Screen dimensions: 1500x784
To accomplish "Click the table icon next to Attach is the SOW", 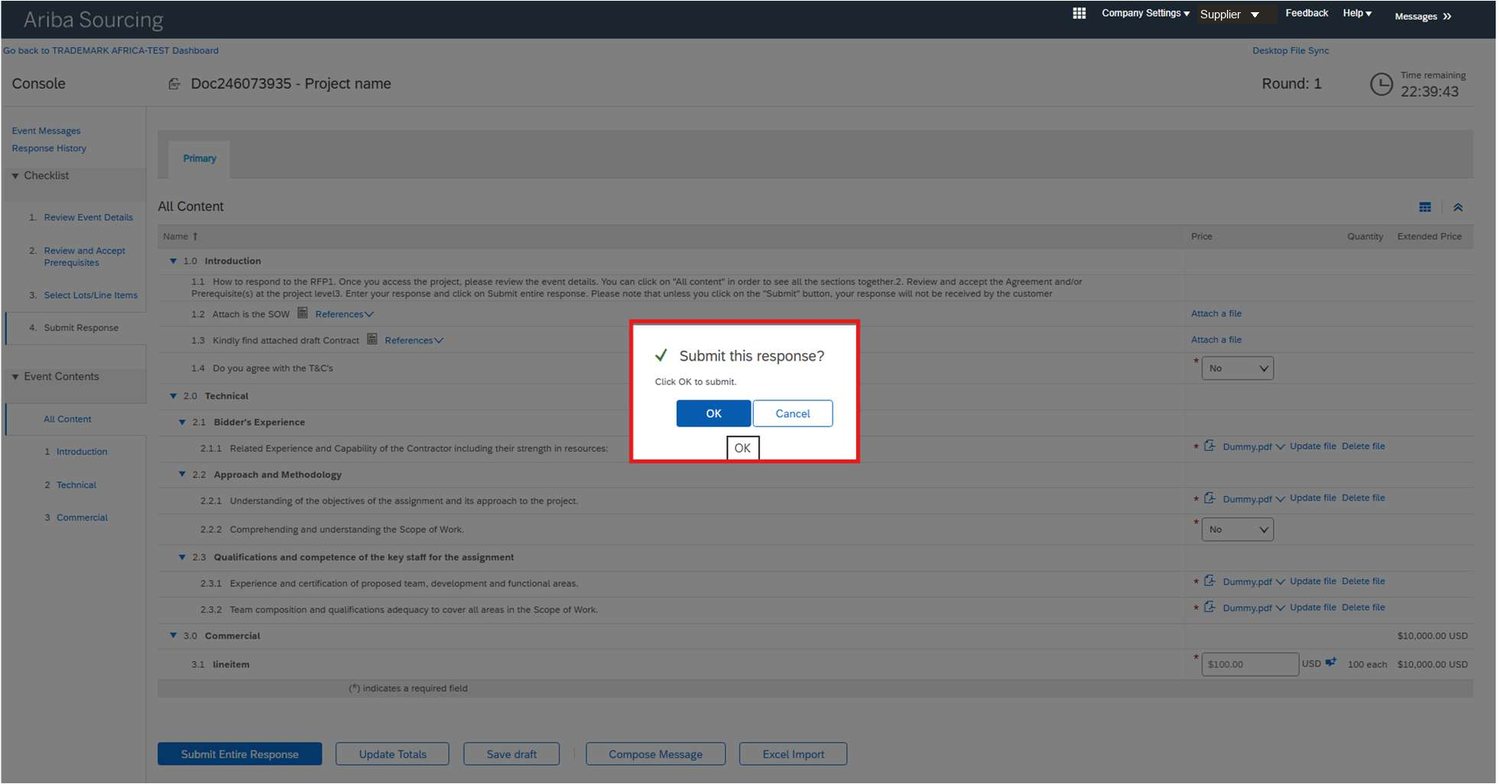I will (303, 313).
